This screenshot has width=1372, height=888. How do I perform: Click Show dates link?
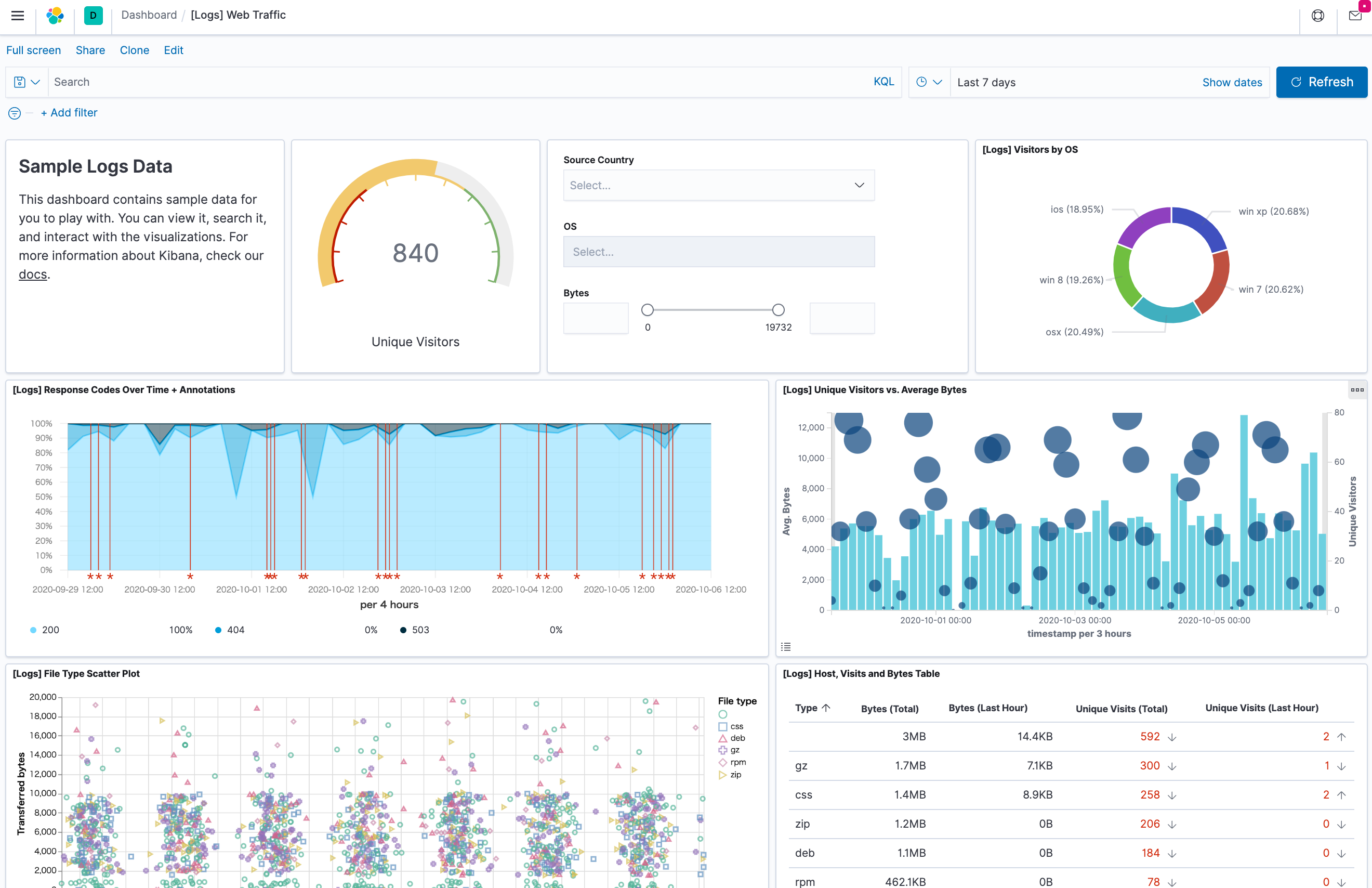pyautogui.click(x=1231, y=83)
